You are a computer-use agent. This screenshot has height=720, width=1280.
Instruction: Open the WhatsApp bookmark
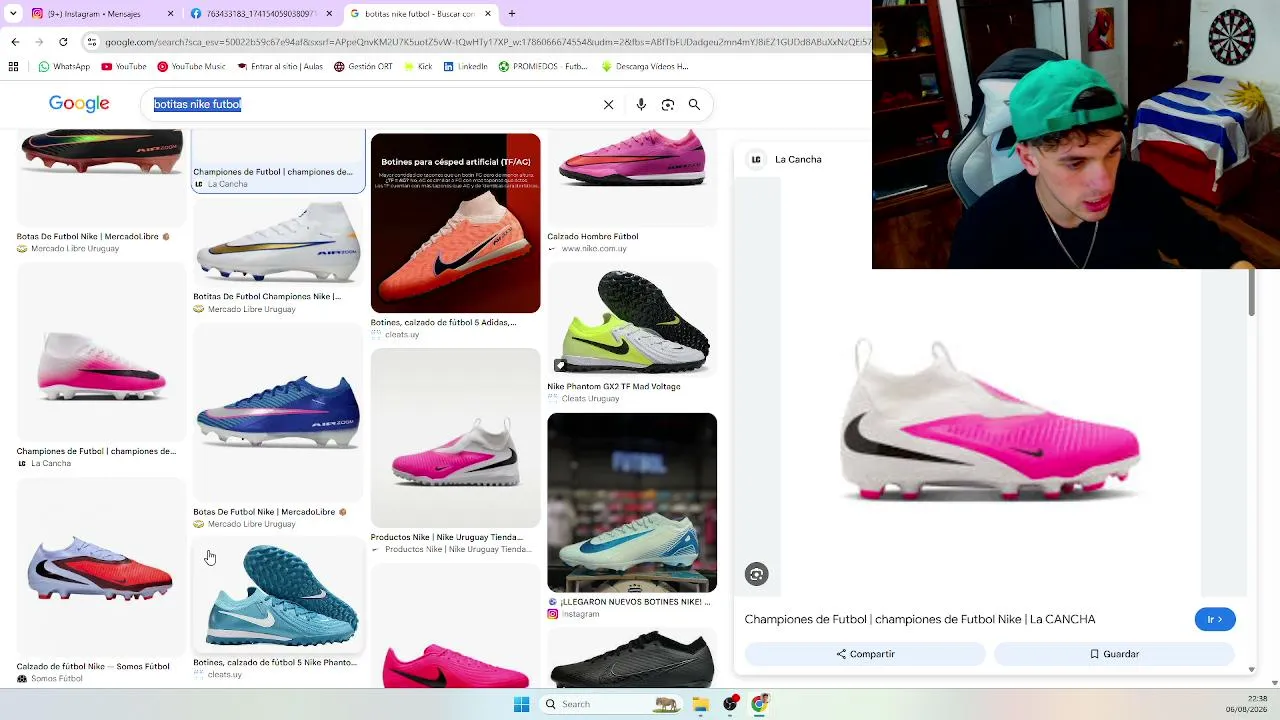(x=64, y=67)
